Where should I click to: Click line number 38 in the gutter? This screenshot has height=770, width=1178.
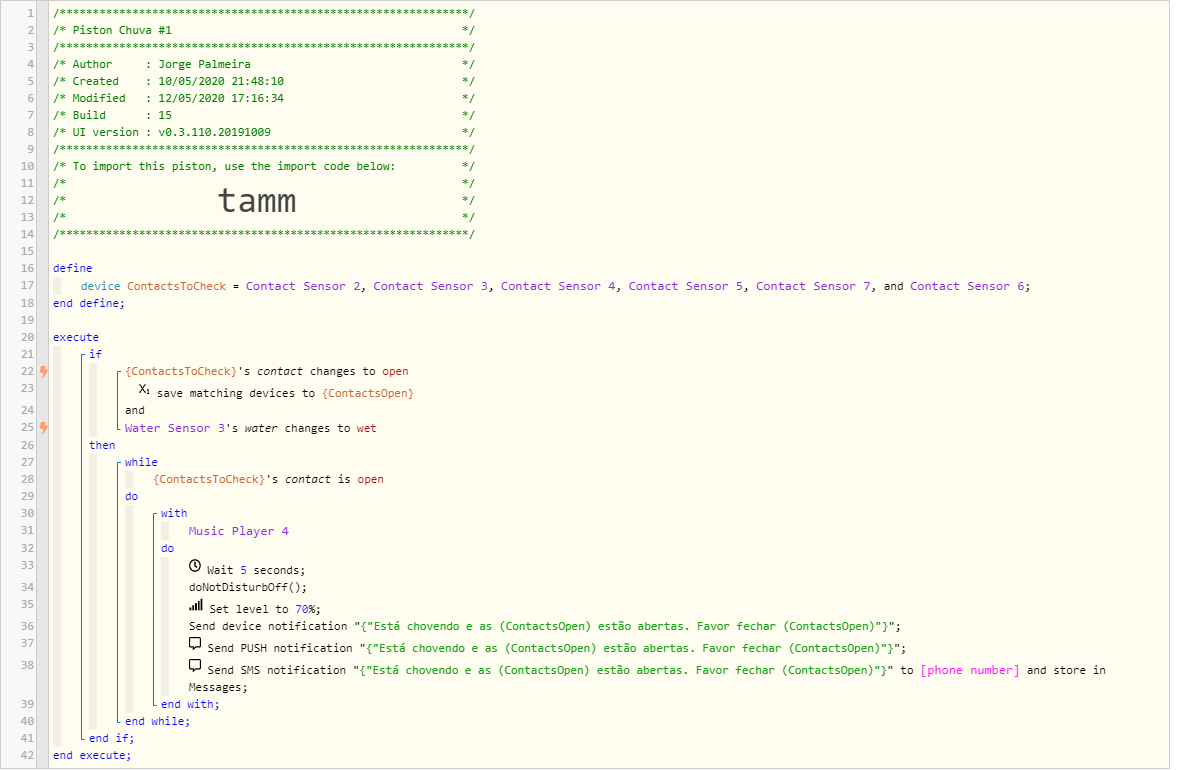coord(27,666)
